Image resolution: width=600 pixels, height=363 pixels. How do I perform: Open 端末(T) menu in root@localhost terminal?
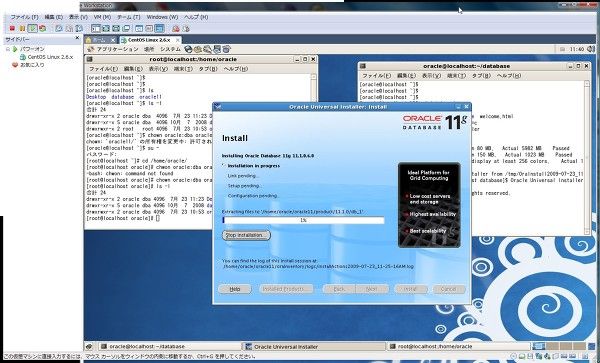click(183, 69)
